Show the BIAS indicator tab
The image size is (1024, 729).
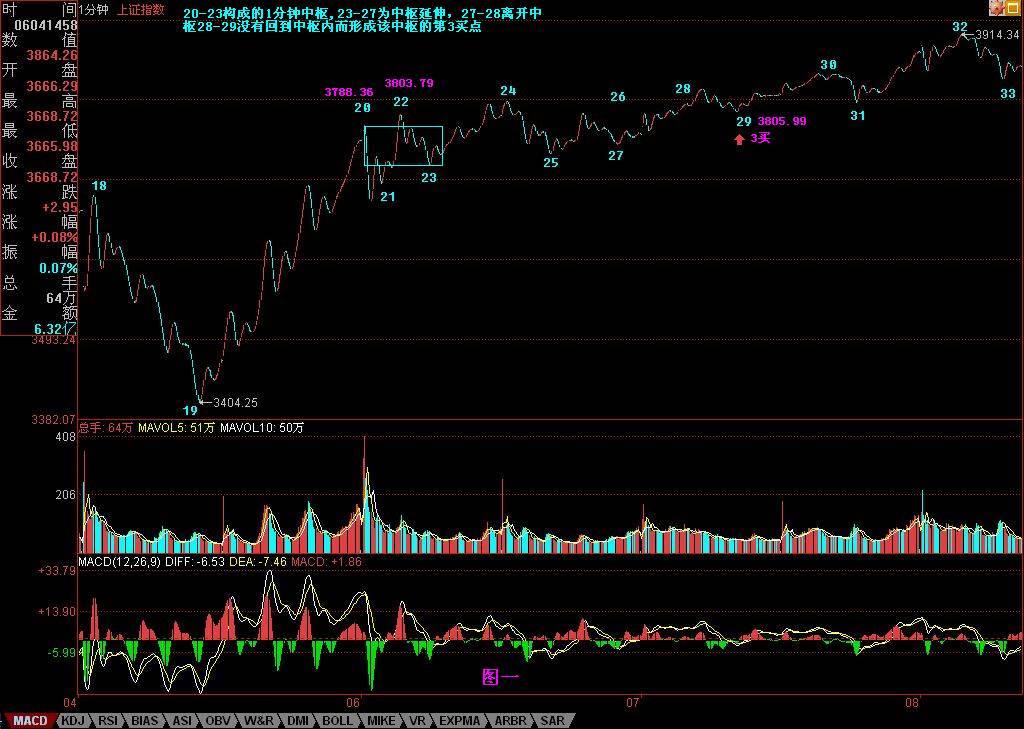coord(145,720)
